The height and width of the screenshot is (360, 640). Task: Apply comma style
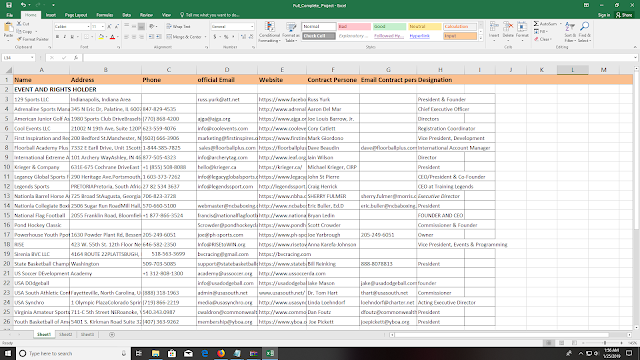click(233, 37)
